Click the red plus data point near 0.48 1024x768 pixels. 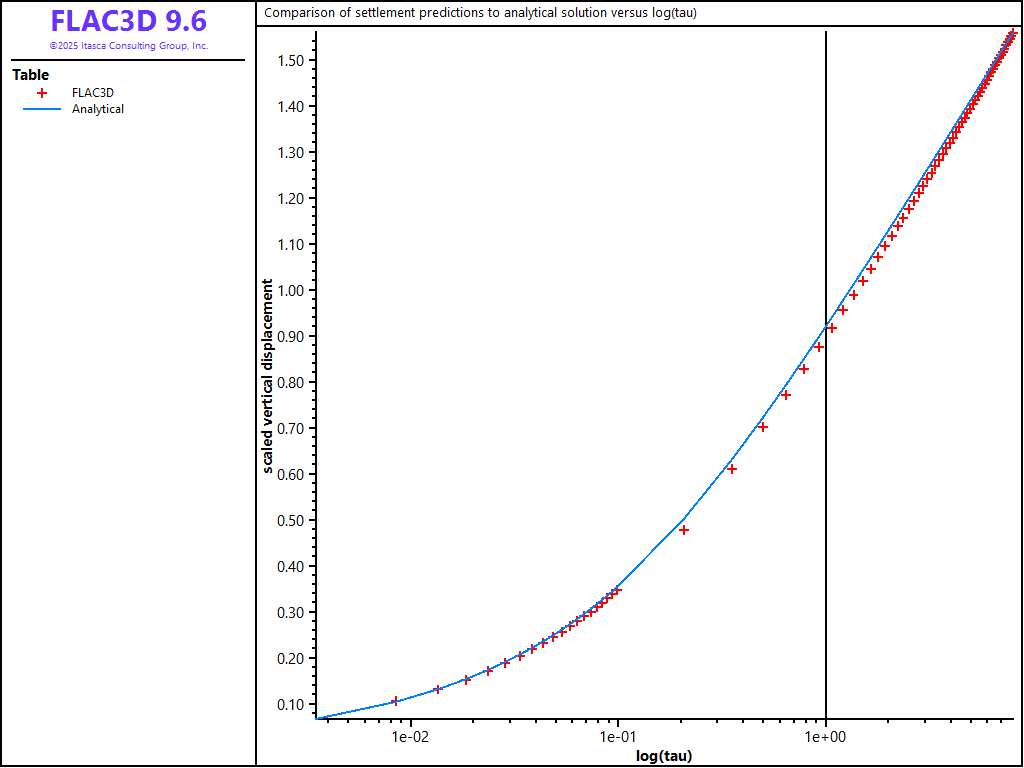pos(684,530)
